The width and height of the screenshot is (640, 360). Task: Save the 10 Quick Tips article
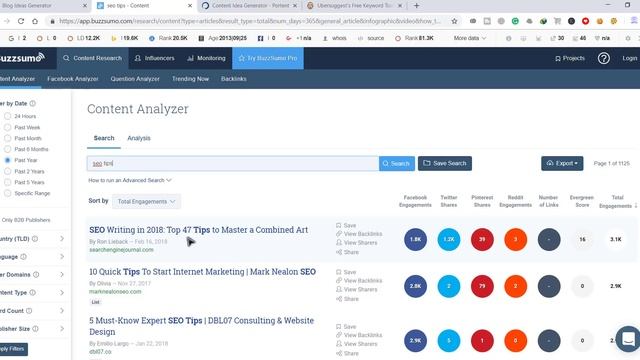pos(346,272)
